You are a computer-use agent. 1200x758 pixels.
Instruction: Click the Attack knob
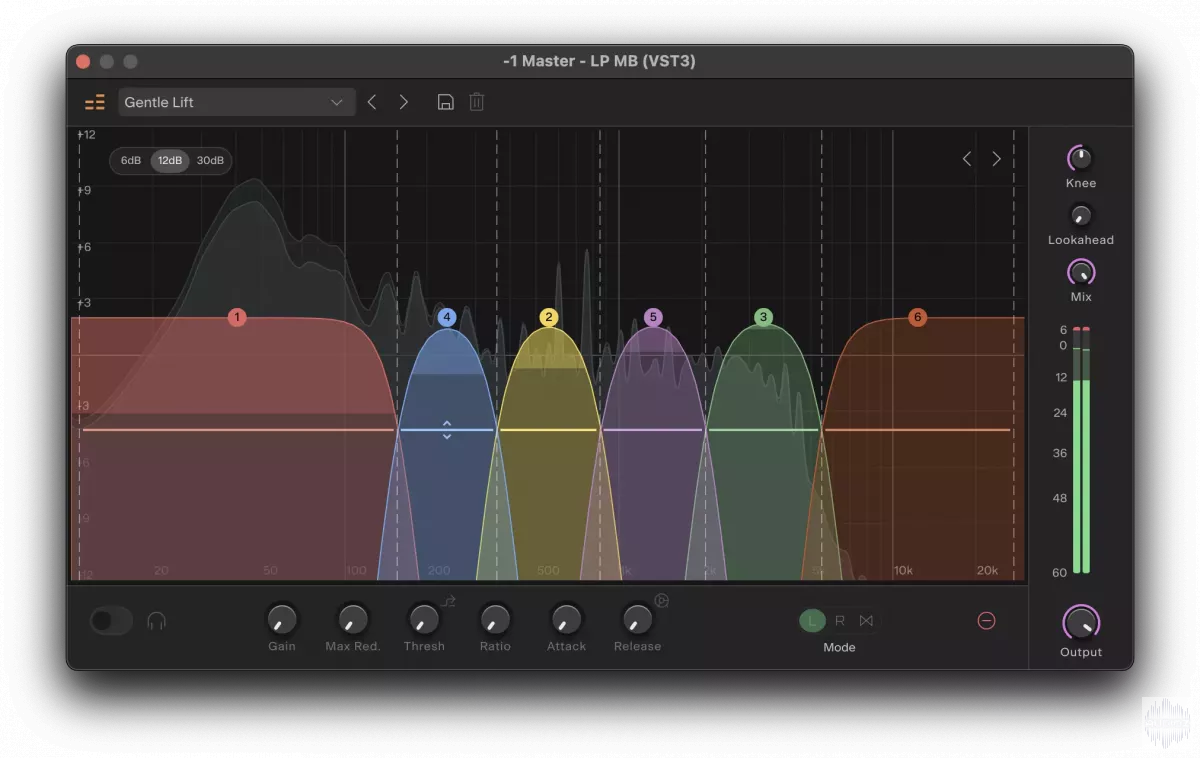click(566, 620)
